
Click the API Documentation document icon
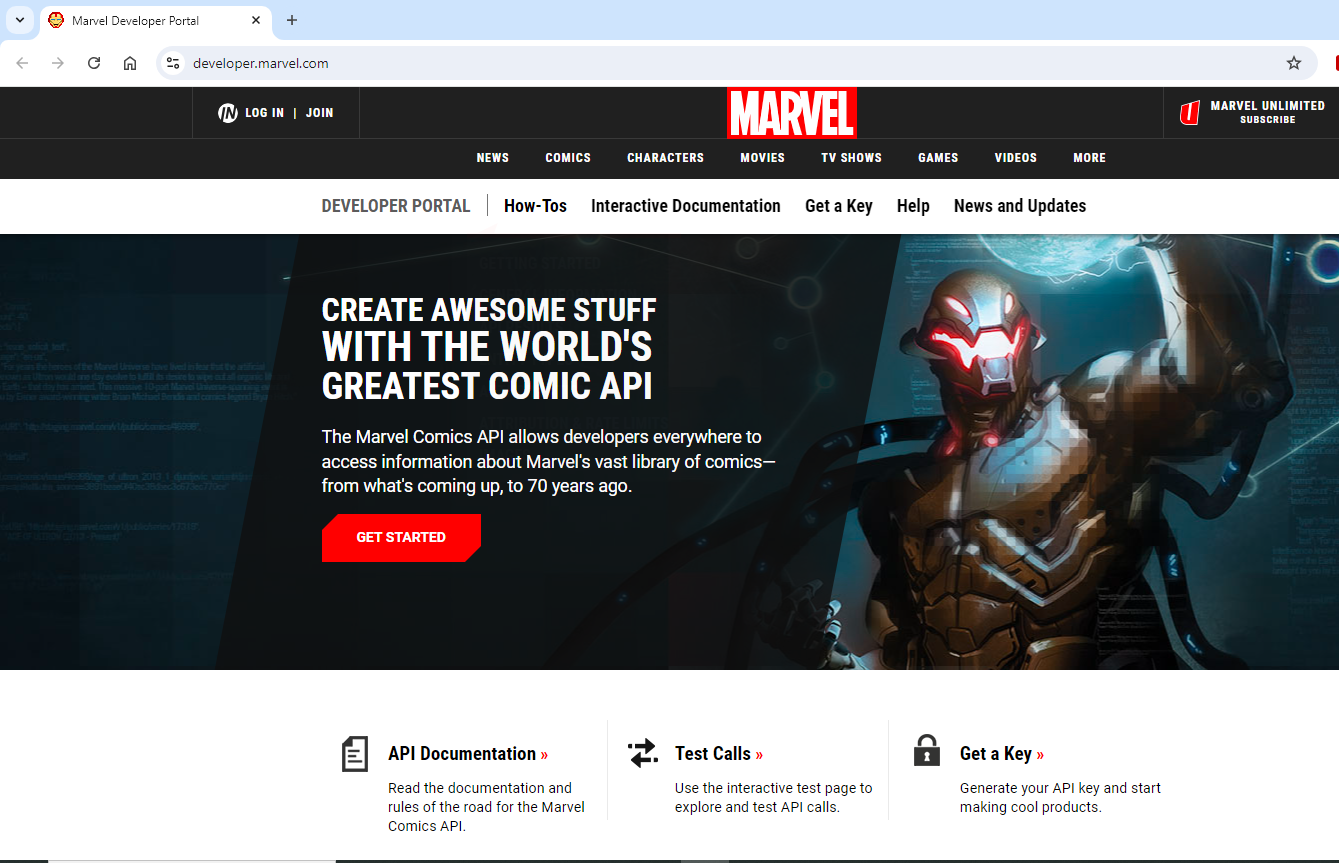click(355, 754)
